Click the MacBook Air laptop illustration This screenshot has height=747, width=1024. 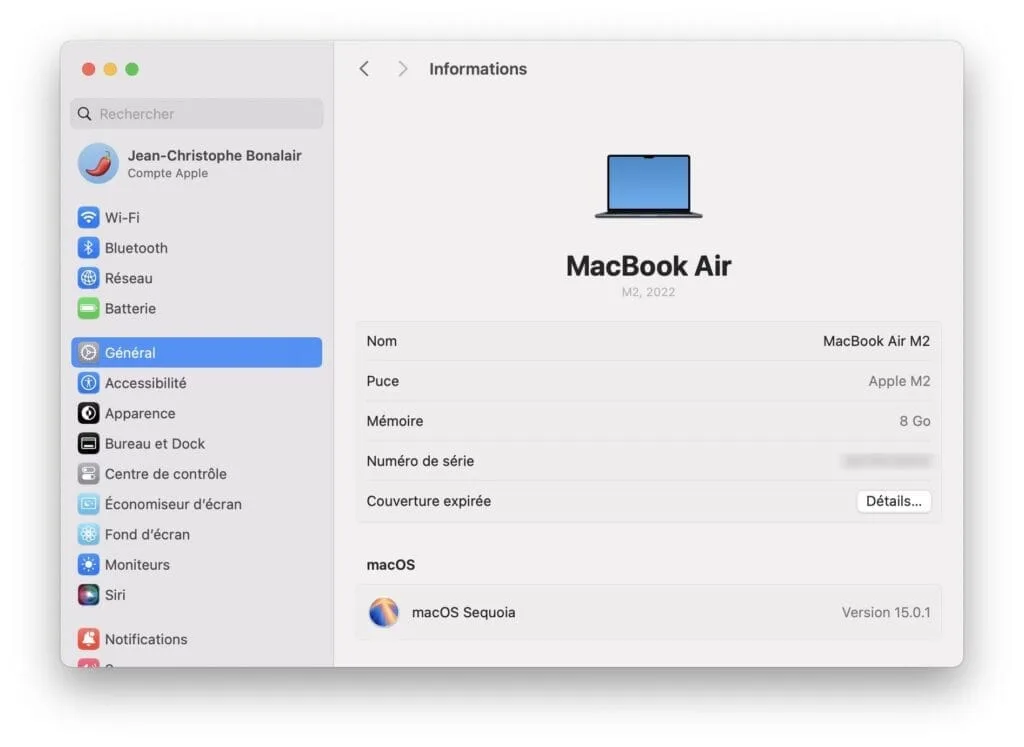648,186
